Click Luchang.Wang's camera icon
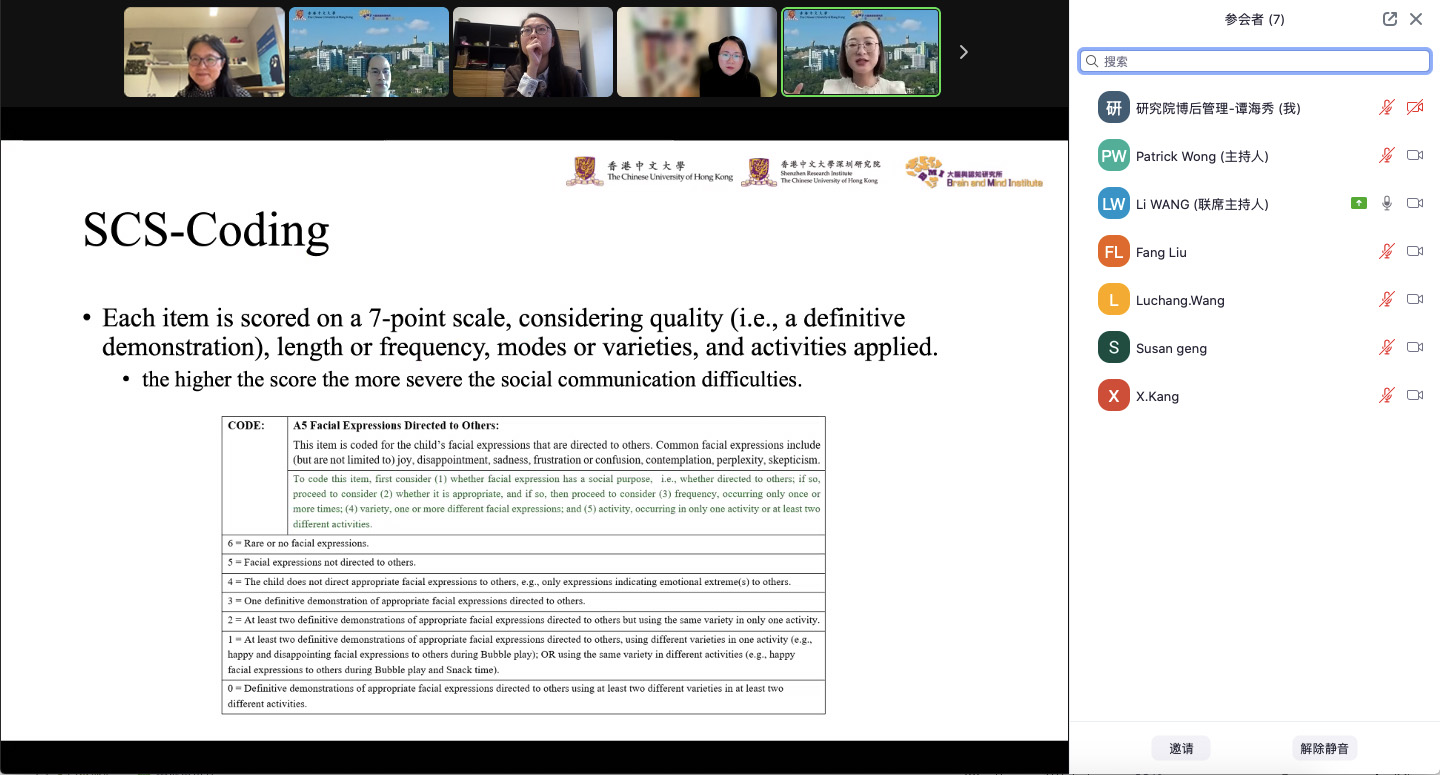 click(1415, 300)
